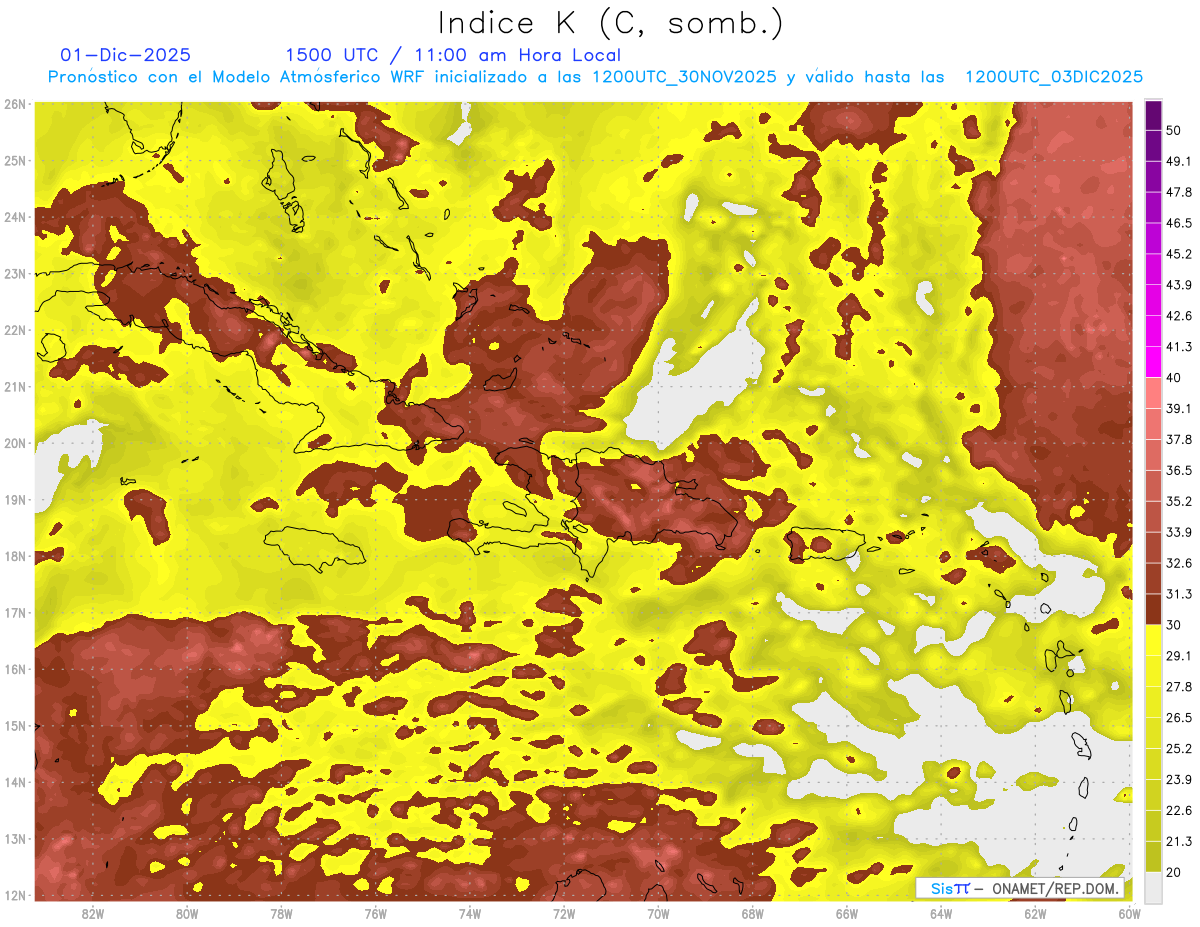The height and width of the screenshot is (927, 1200).
Task: Click the "80W" longitude axis label
Action: (x=187, y=913)
